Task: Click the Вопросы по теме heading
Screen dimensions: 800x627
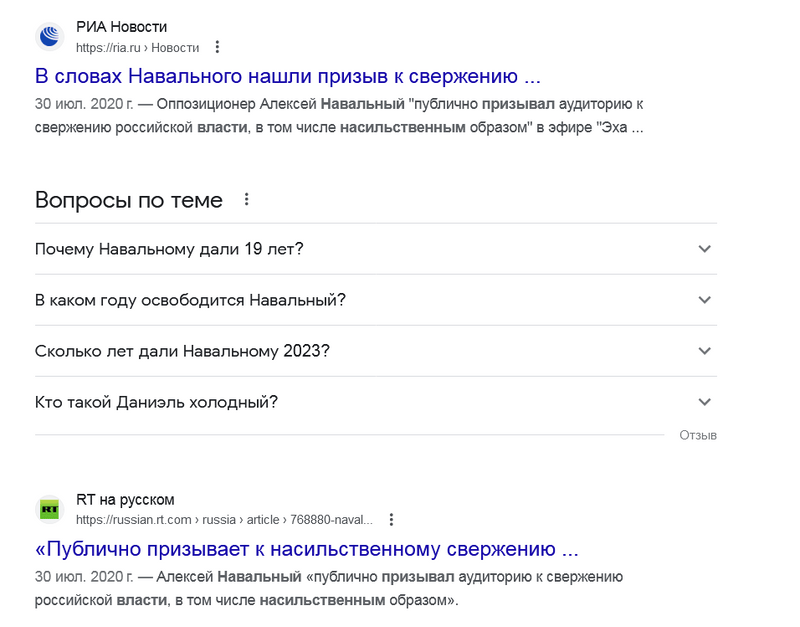Action: pos(129,199)
